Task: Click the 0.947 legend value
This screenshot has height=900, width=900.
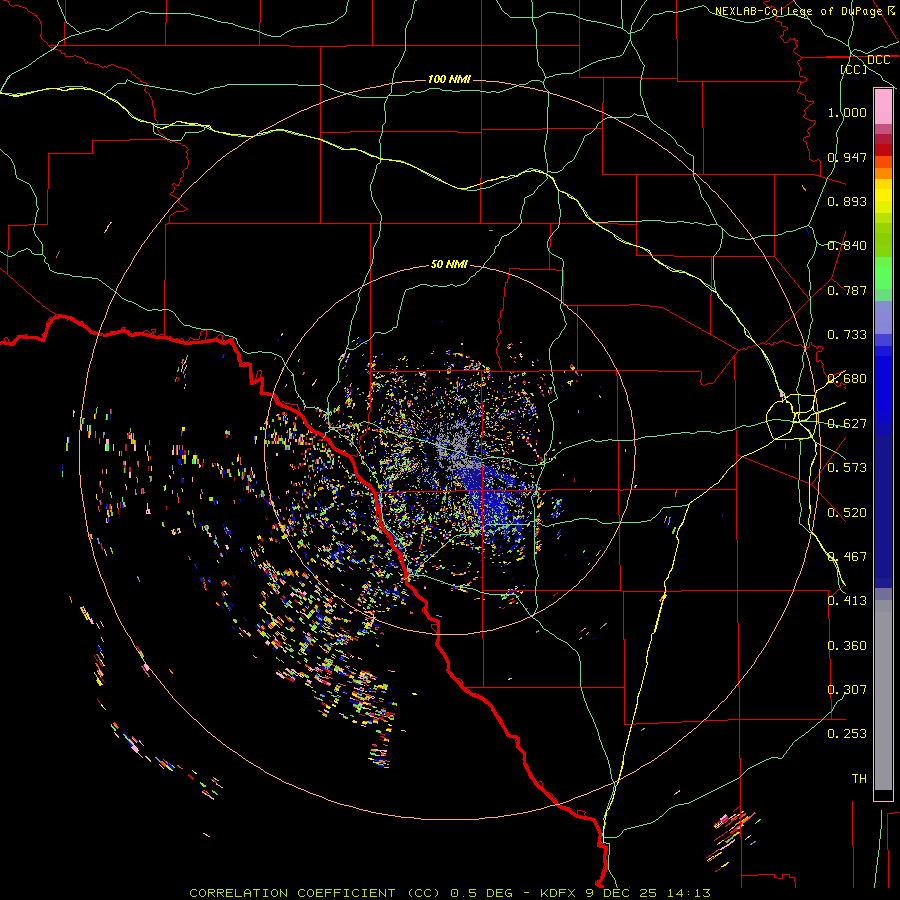Action: click(x=847, y=157)
